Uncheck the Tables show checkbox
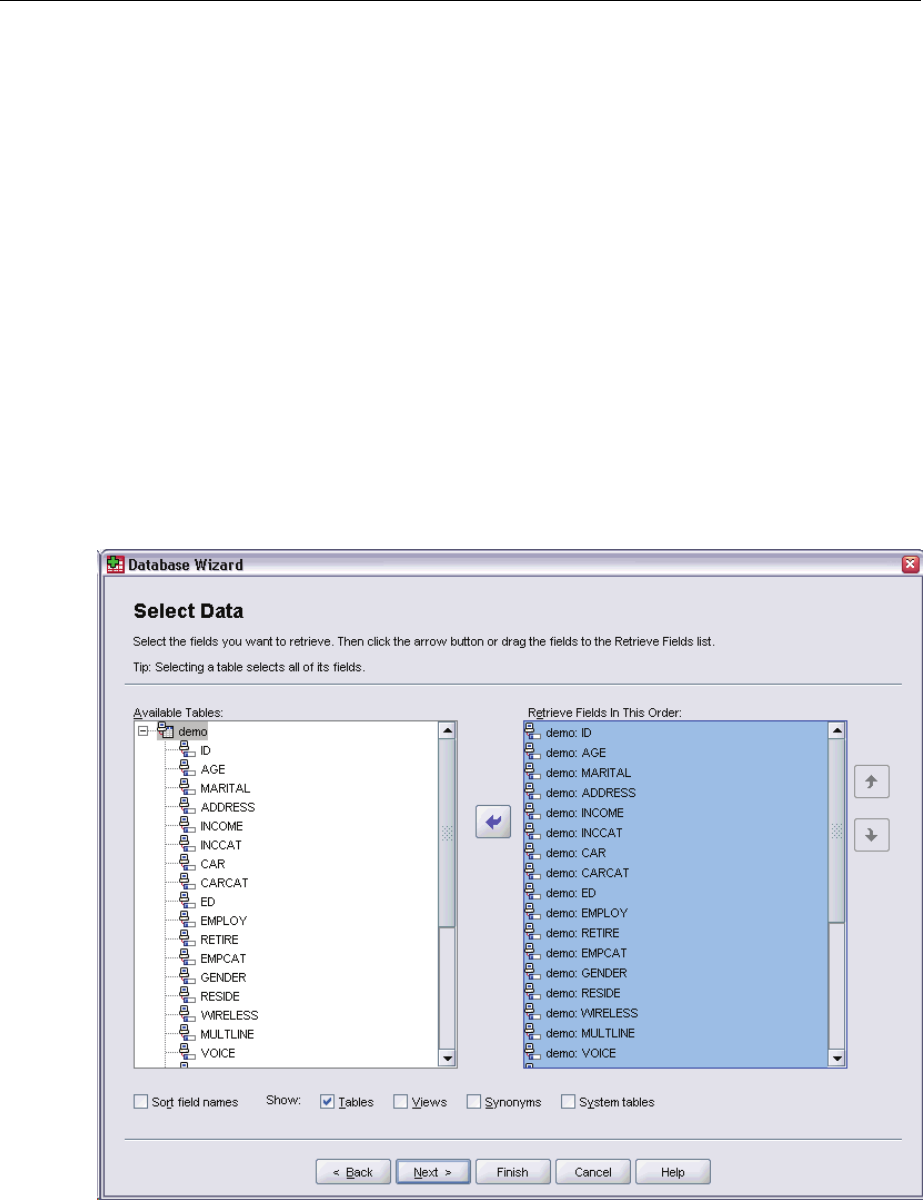Viewport: 923px width, 1200px height. click(x=326, y=1102)
